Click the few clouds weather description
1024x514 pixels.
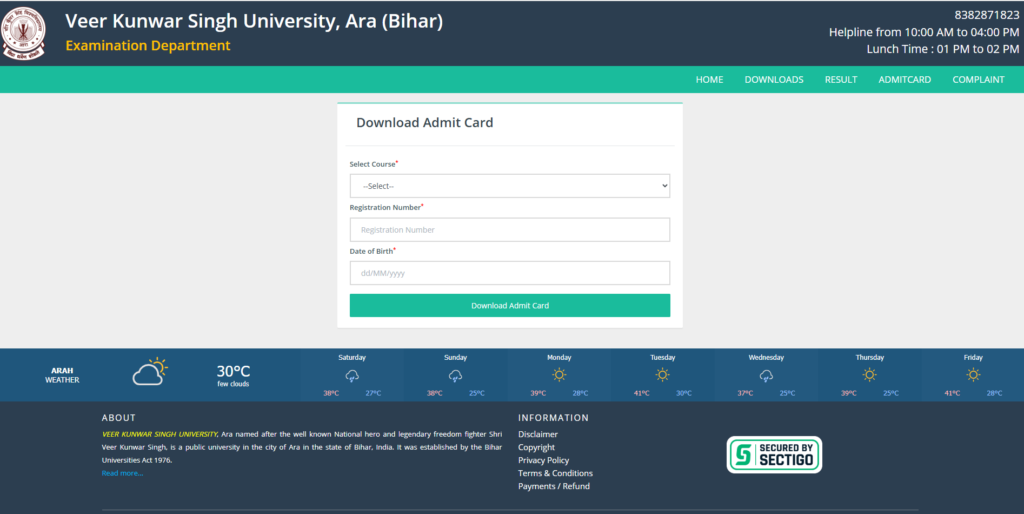click(233, 384)
